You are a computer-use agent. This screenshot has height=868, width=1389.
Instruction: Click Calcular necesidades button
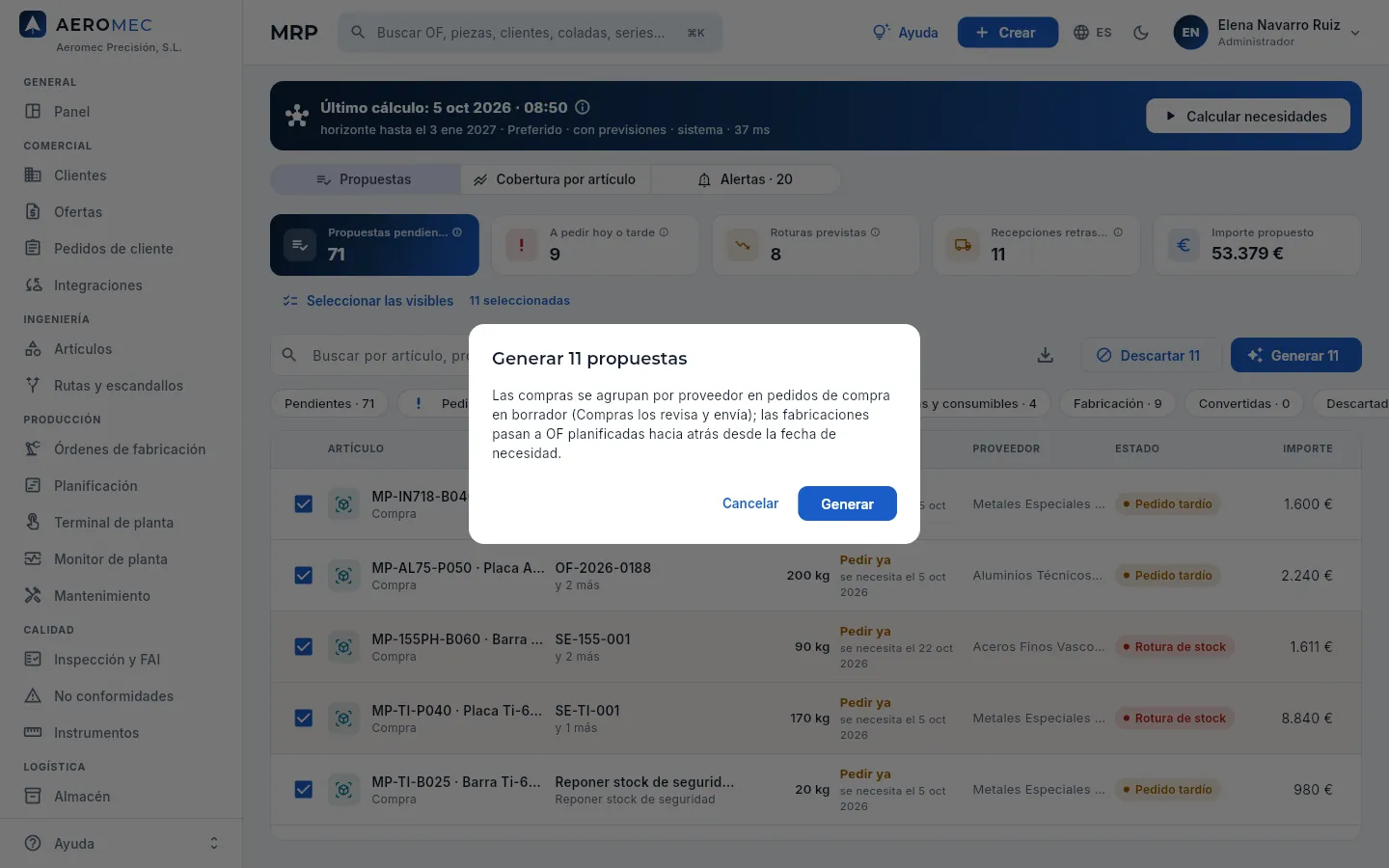(x=1247, y=116)
